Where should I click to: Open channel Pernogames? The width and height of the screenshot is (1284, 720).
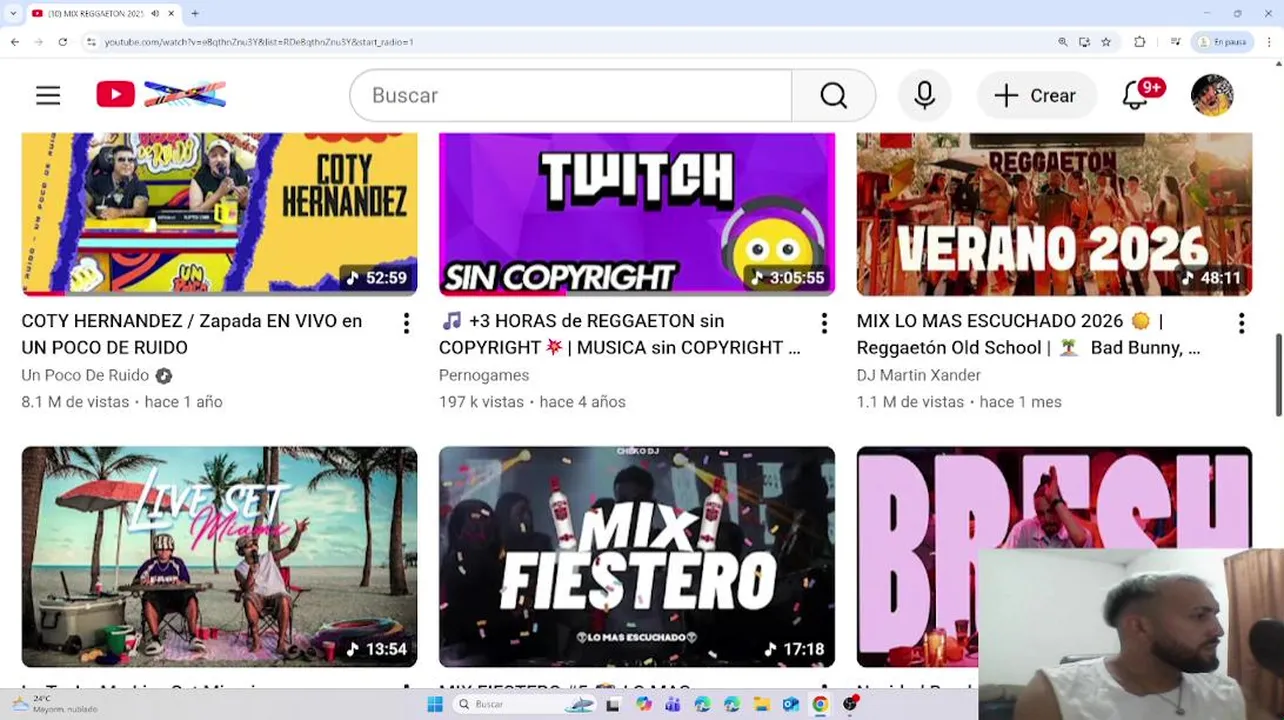pyautogui.click(x=484, y=375)
